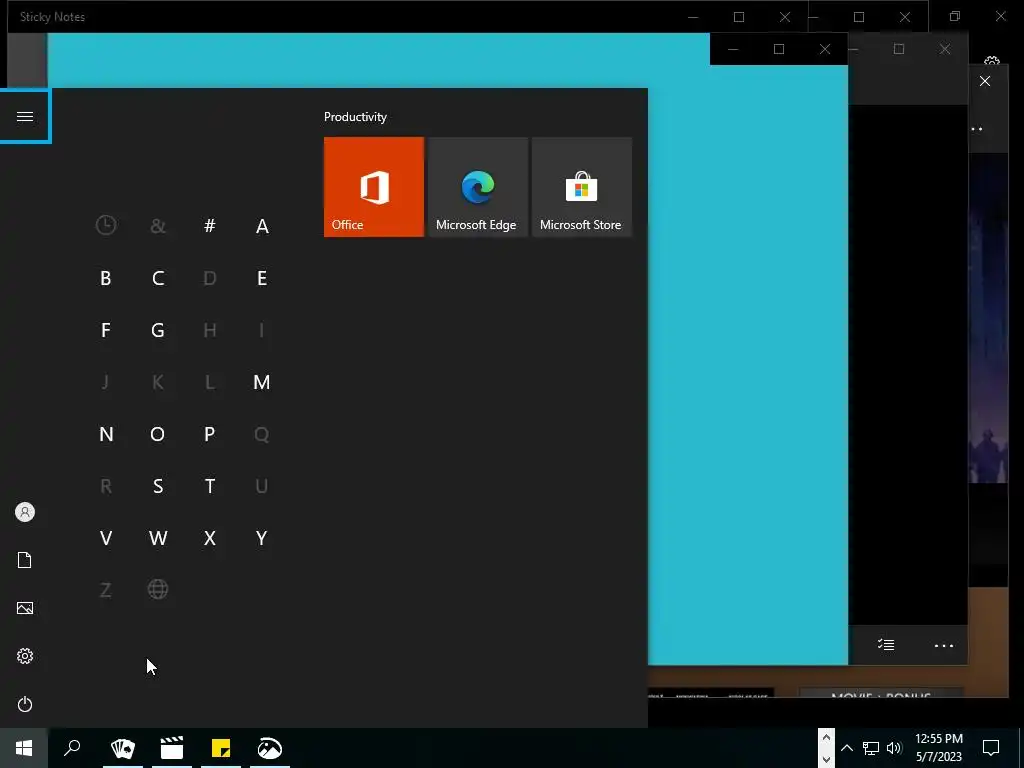
Task: Jump to apps starting with F
Action: coord(106,330)
